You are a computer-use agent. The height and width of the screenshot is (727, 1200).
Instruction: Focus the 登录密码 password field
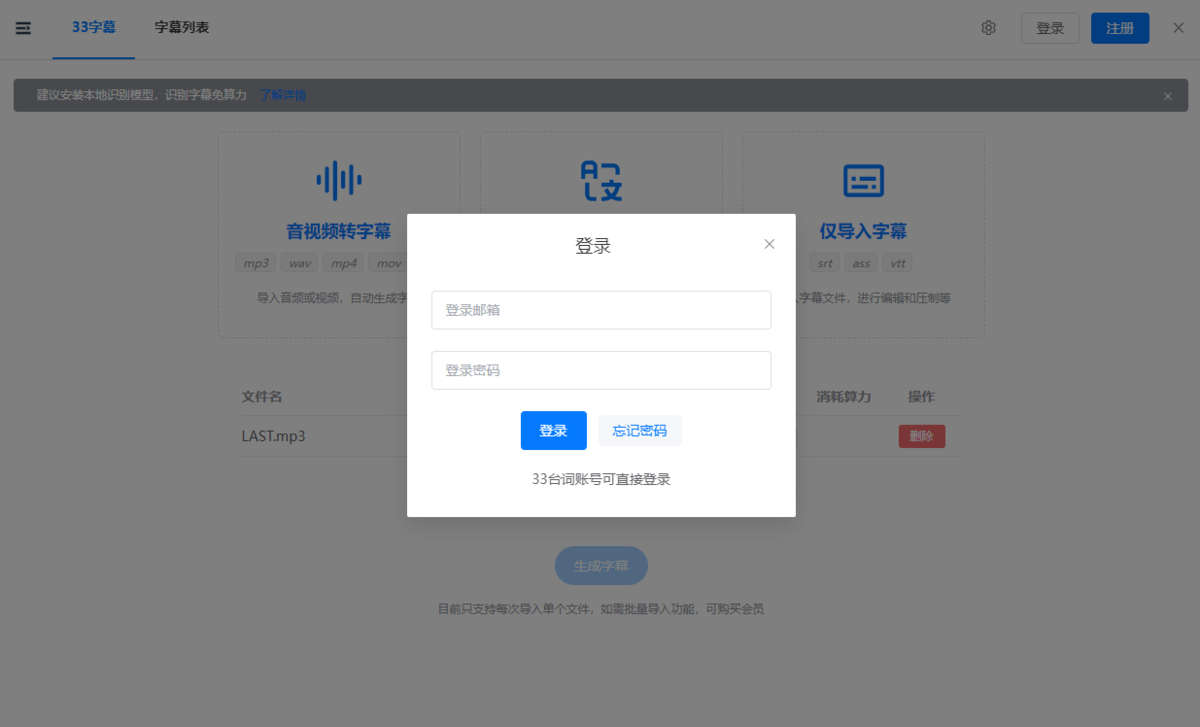(x=601, y=370)
